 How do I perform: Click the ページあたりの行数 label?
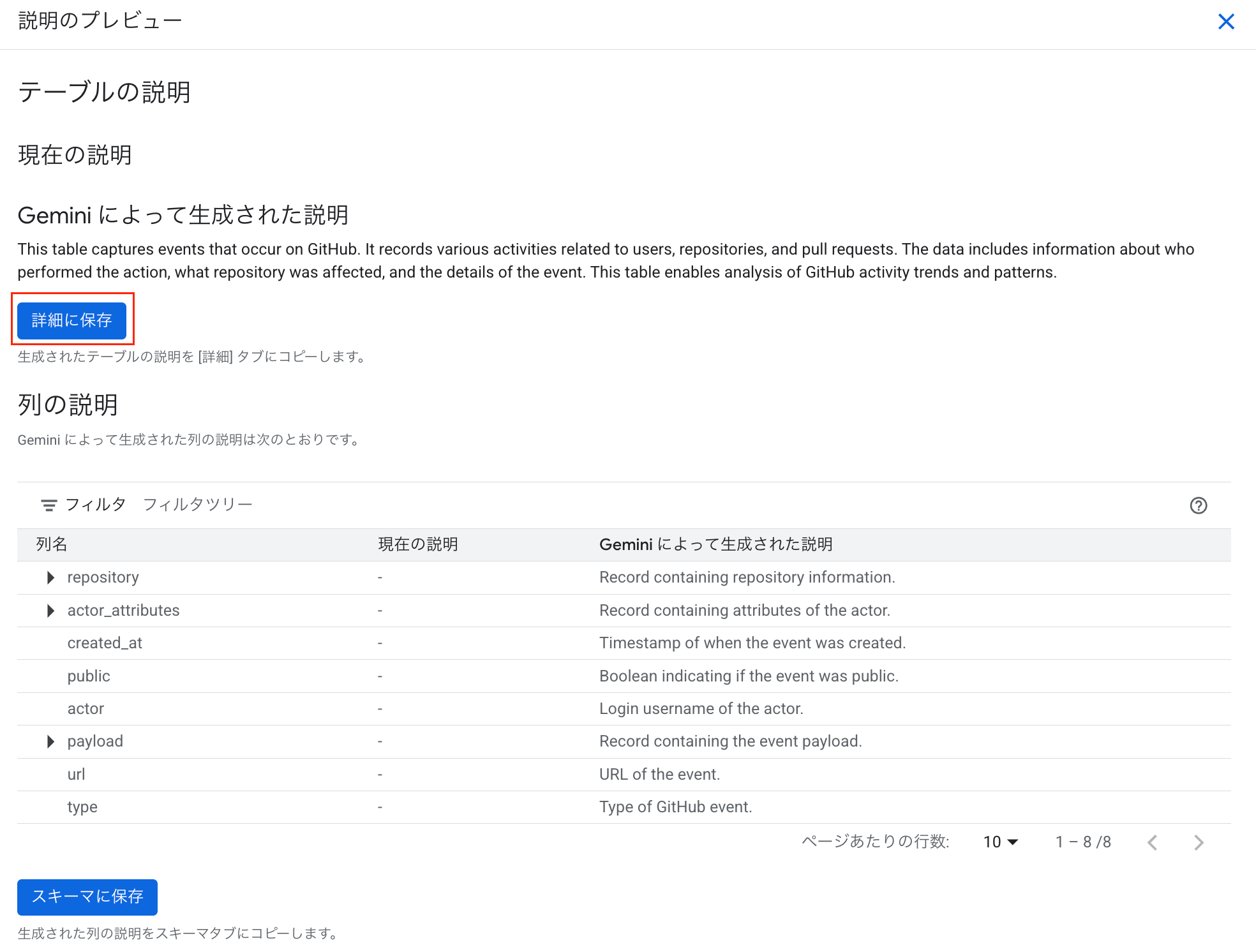click(x=876, y=842)
